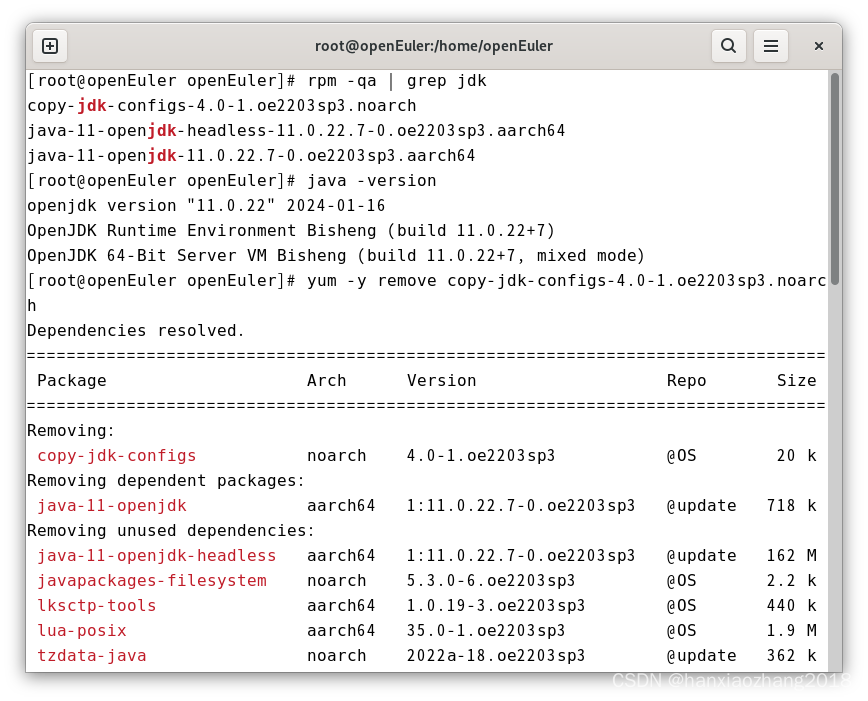Click the red copy-jdk-configs package name
868x701 pixels.
click(x=116, y=456)
